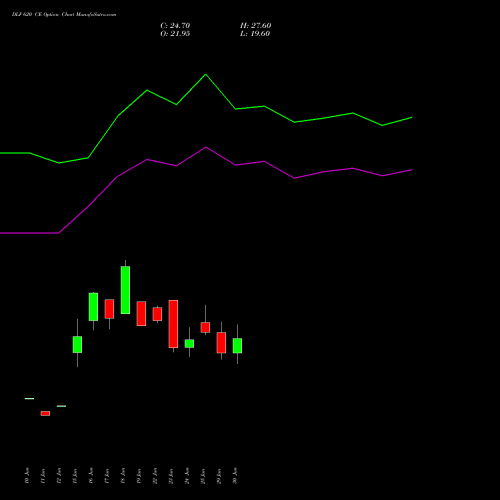Screen dimensions: 500x500
Task: Select the small red candle at bottom left
Action: coord(45,413)
